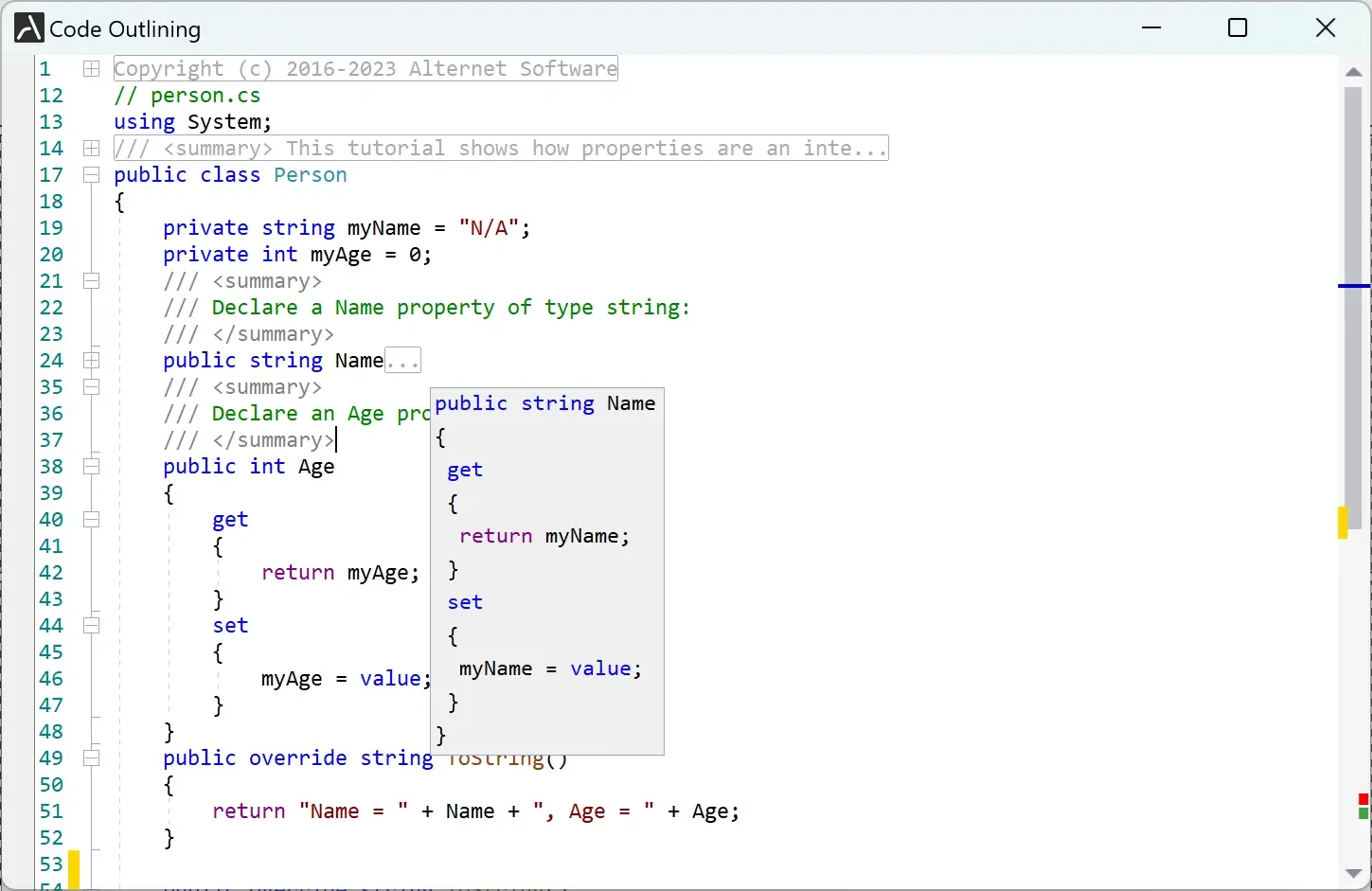Click the scrollbar down arrow
1372x891 pixels.
pyautogui.click(x=1352, y=874)
